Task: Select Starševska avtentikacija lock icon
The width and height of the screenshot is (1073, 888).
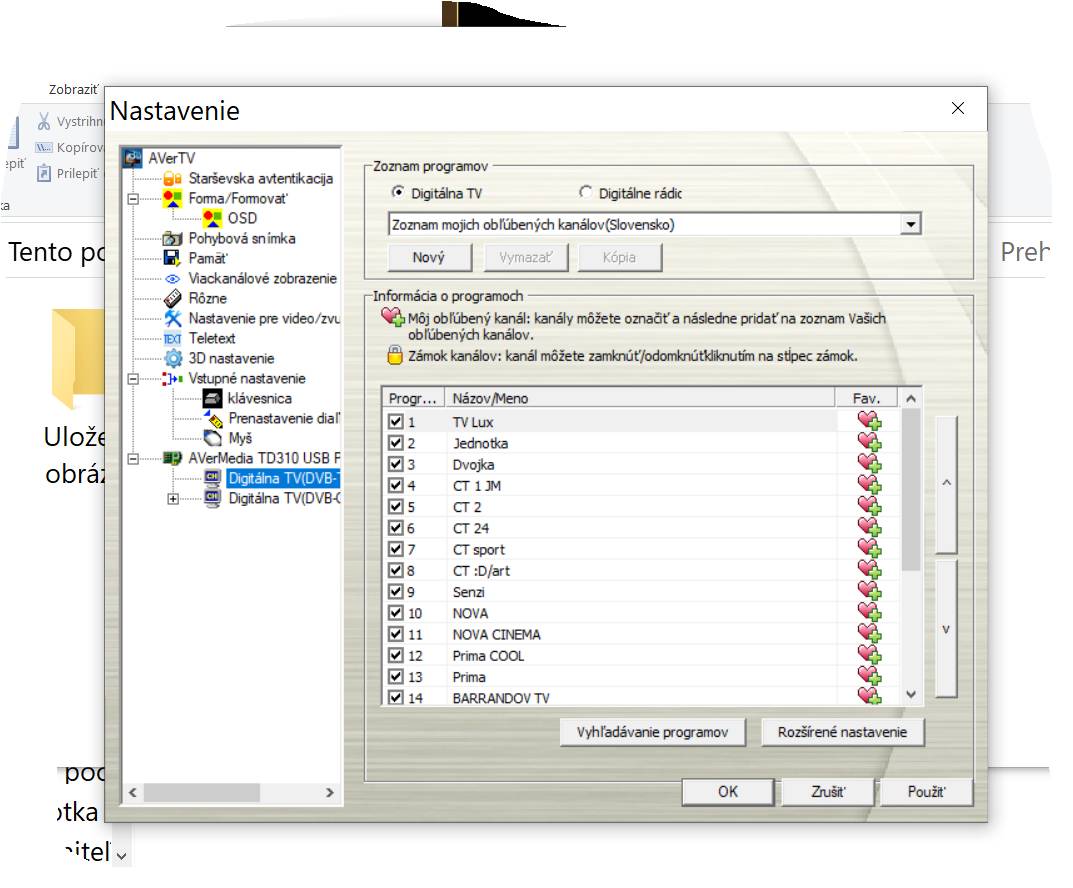Action: (172, 179)
